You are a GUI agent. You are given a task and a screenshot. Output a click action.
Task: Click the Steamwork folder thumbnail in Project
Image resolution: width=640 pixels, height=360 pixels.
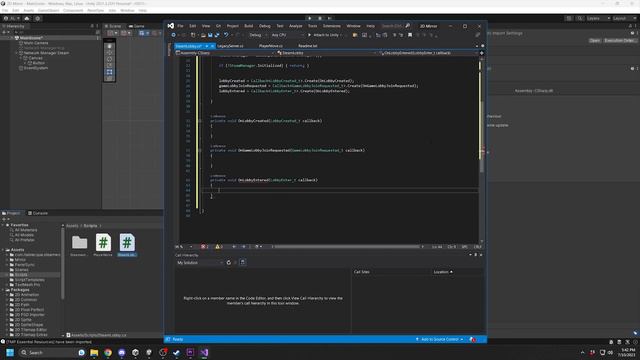pyautogui.click(x=79, y=242)
